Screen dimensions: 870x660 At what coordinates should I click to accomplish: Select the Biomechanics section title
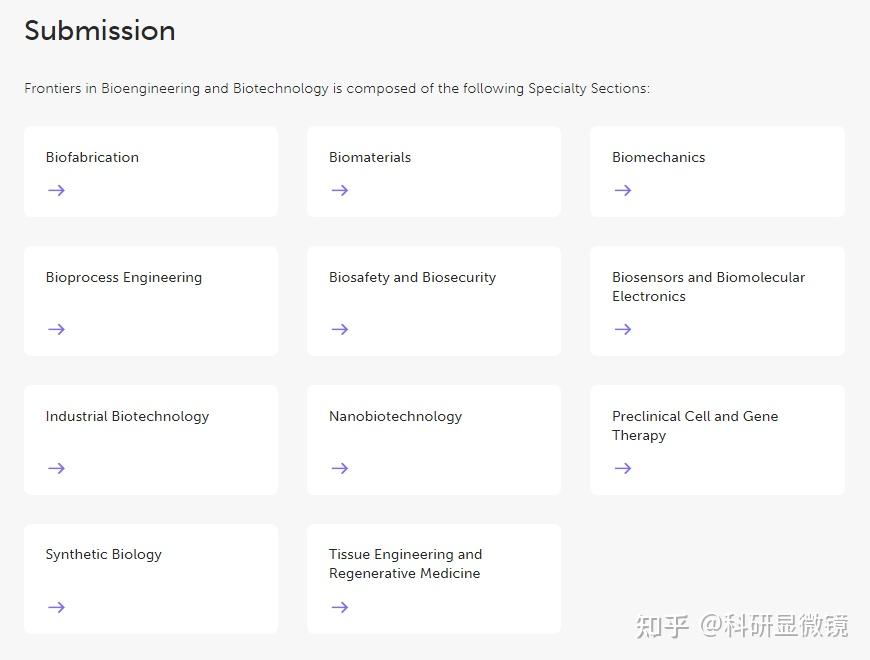(658, 157)
